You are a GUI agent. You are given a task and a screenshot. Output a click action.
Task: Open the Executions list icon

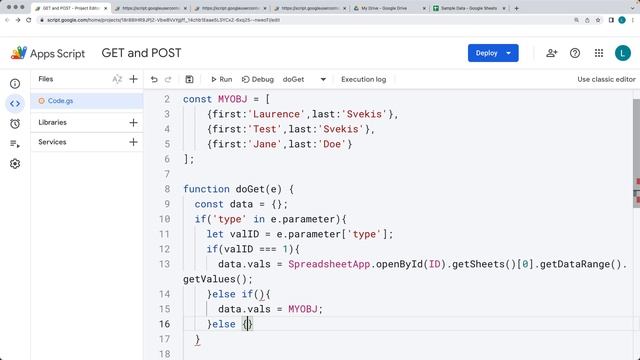[15, 144]
